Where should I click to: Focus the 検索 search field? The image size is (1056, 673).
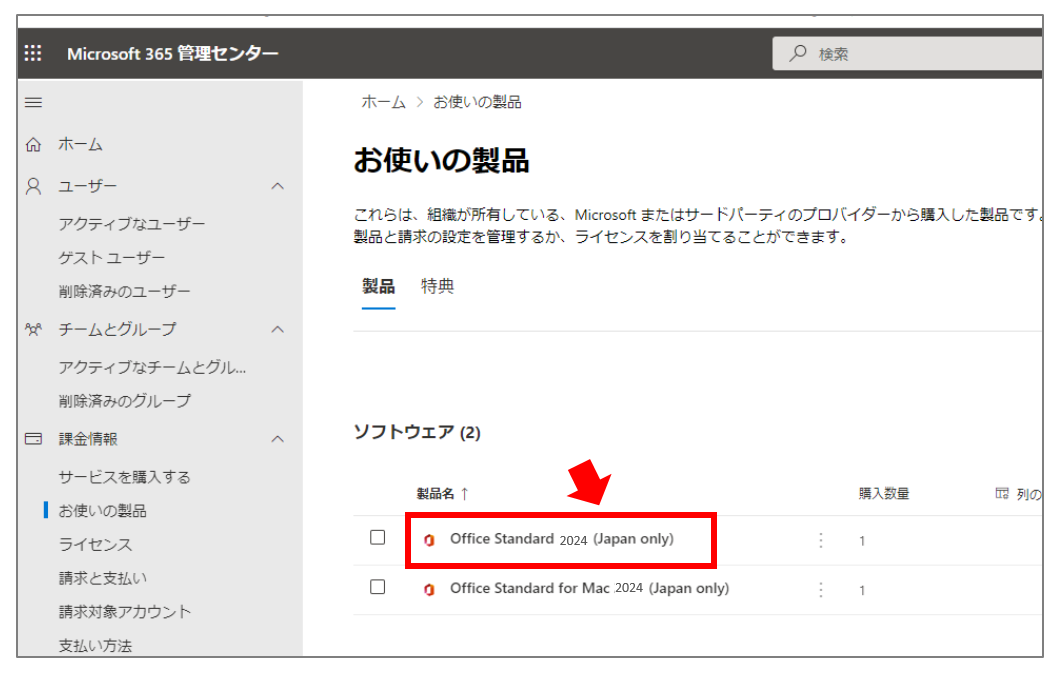pos(907,54)
